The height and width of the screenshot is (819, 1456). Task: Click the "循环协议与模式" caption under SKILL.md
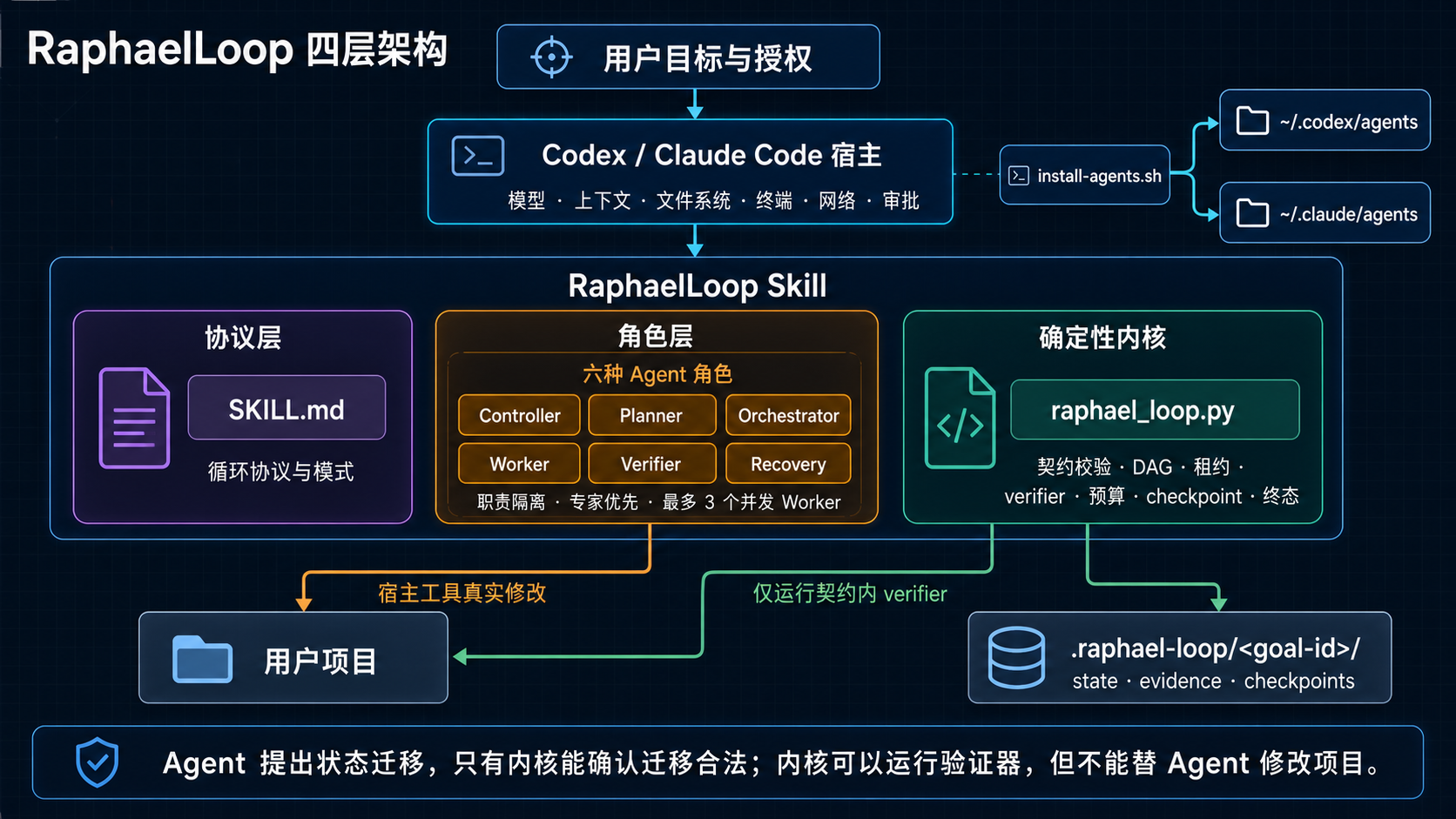[281, 472]
